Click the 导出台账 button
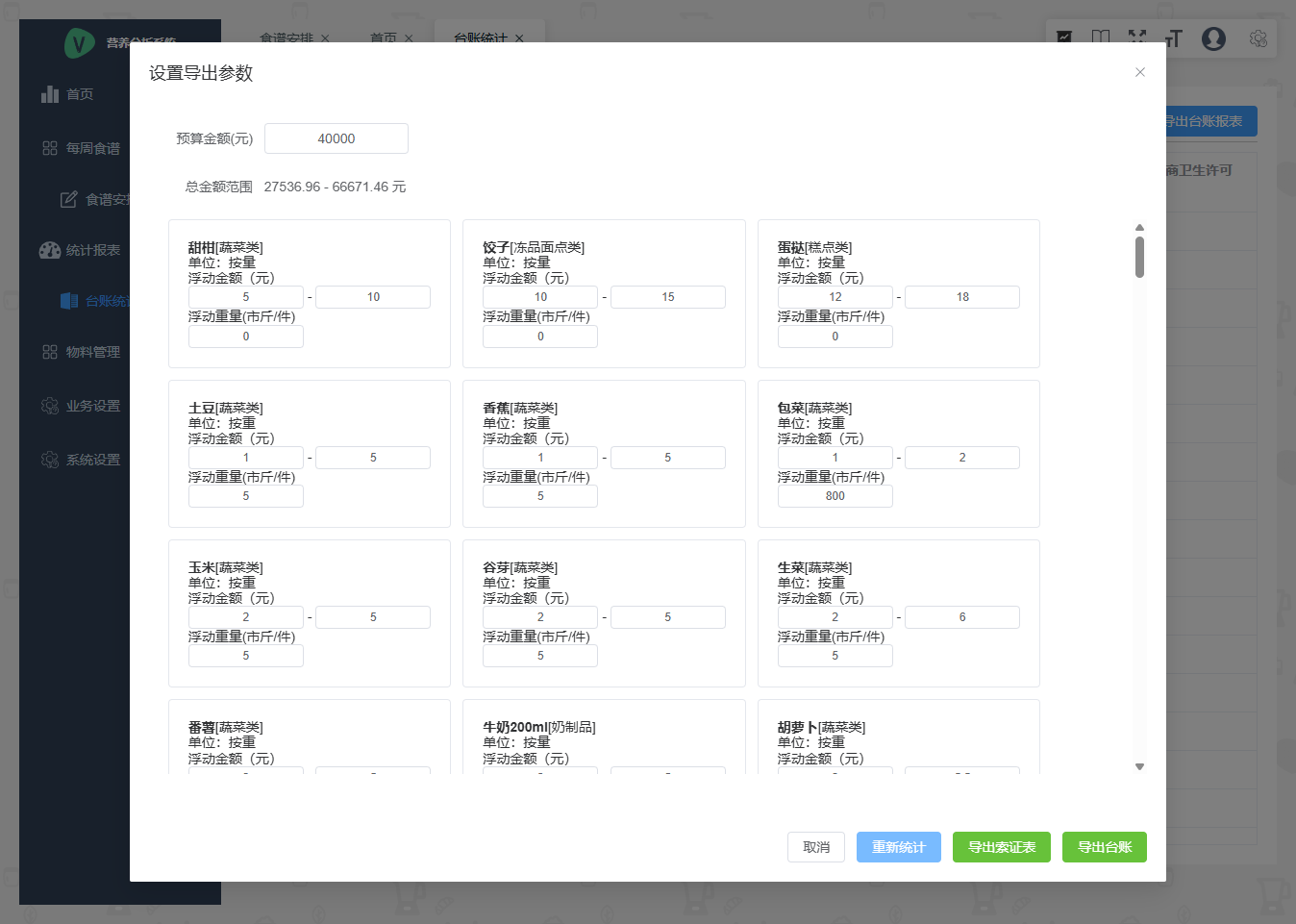 pos(1105,847)
